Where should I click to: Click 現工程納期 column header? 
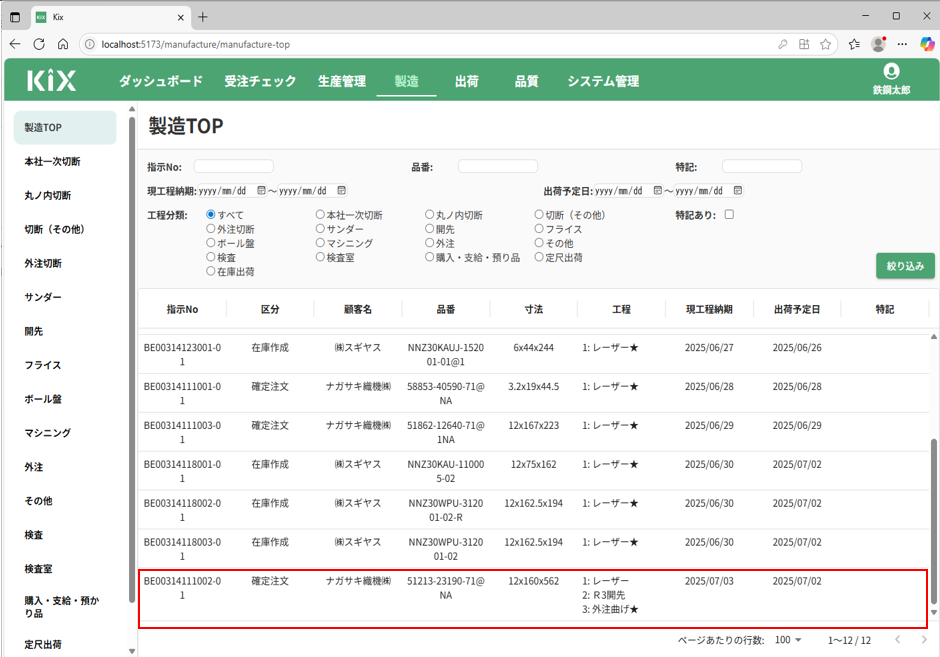pyautogui.click(x=709, y=309)
